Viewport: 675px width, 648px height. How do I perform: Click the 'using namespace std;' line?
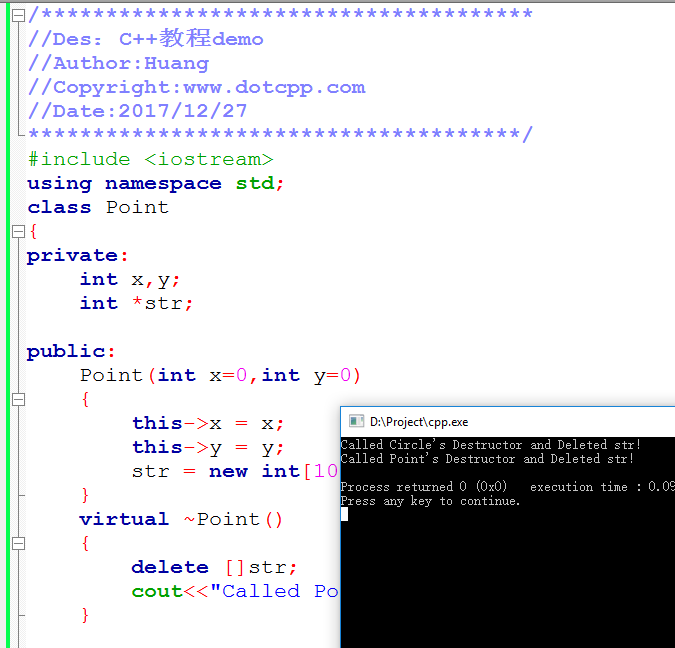[155, 183]
